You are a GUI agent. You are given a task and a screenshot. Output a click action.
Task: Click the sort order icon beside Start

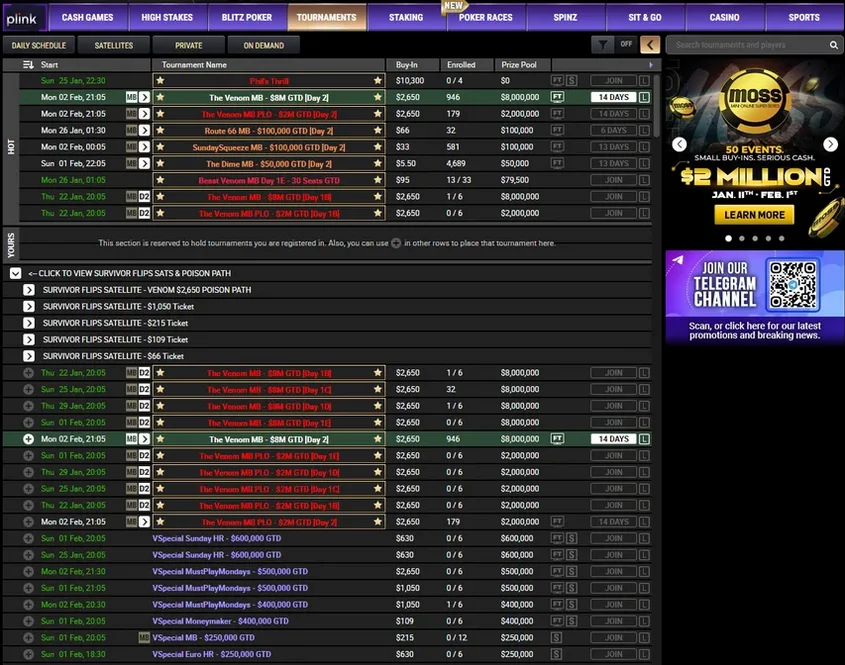tap(28, 65)
